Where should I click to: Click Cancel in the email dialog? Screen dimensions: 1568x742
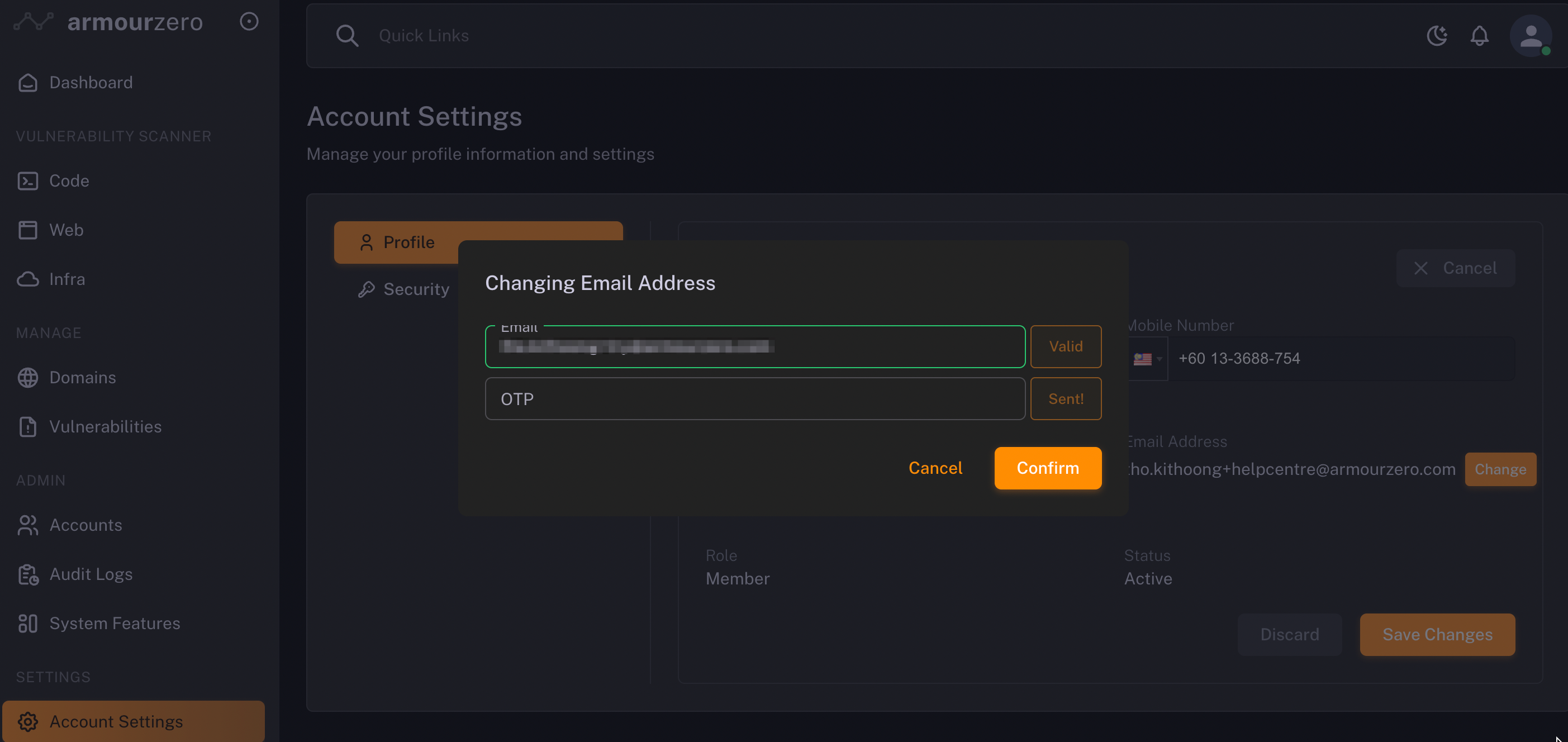(935, 468)
